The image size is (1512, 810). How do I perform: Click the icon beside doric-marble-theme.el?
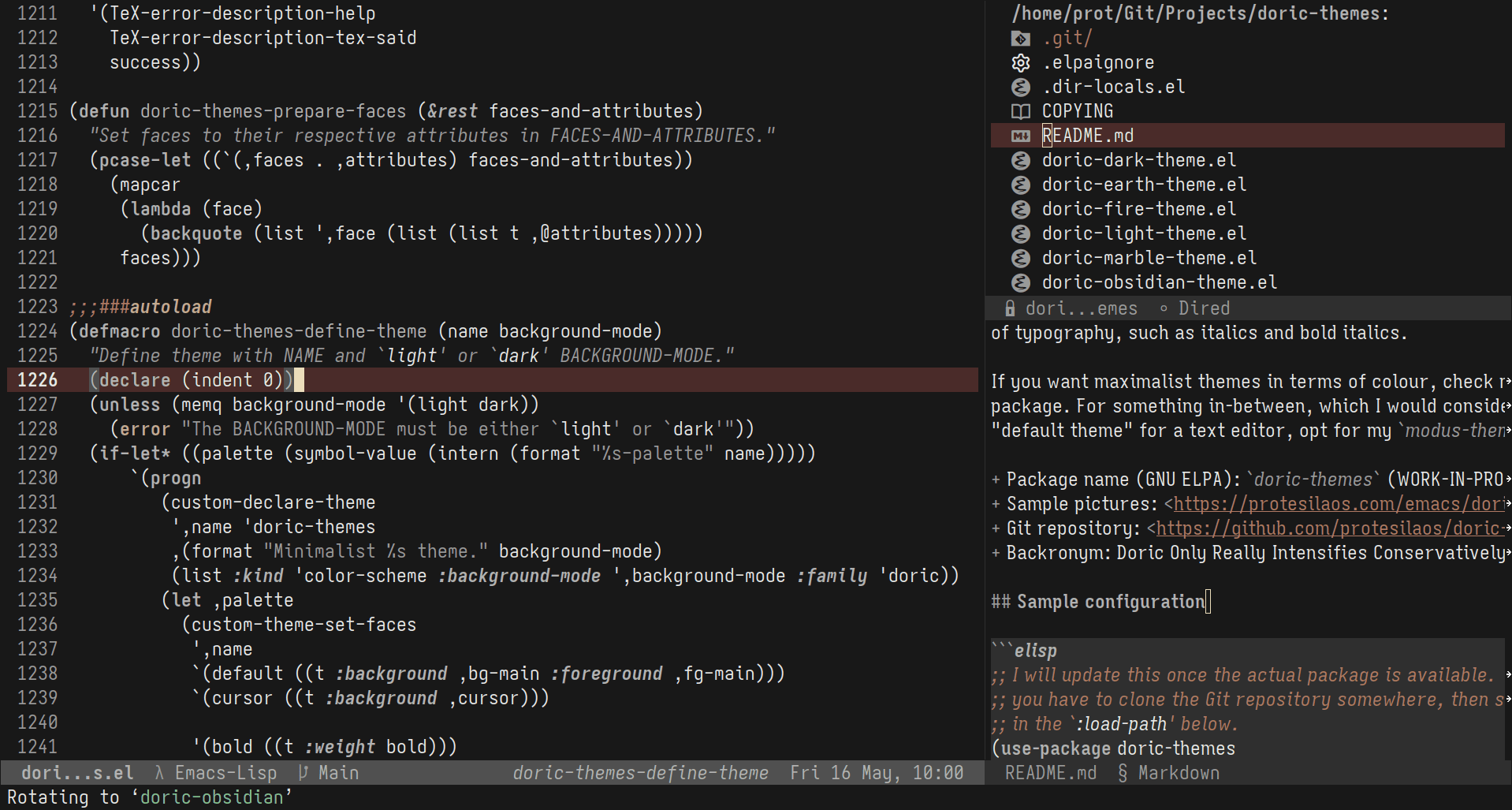[1020, 258]
